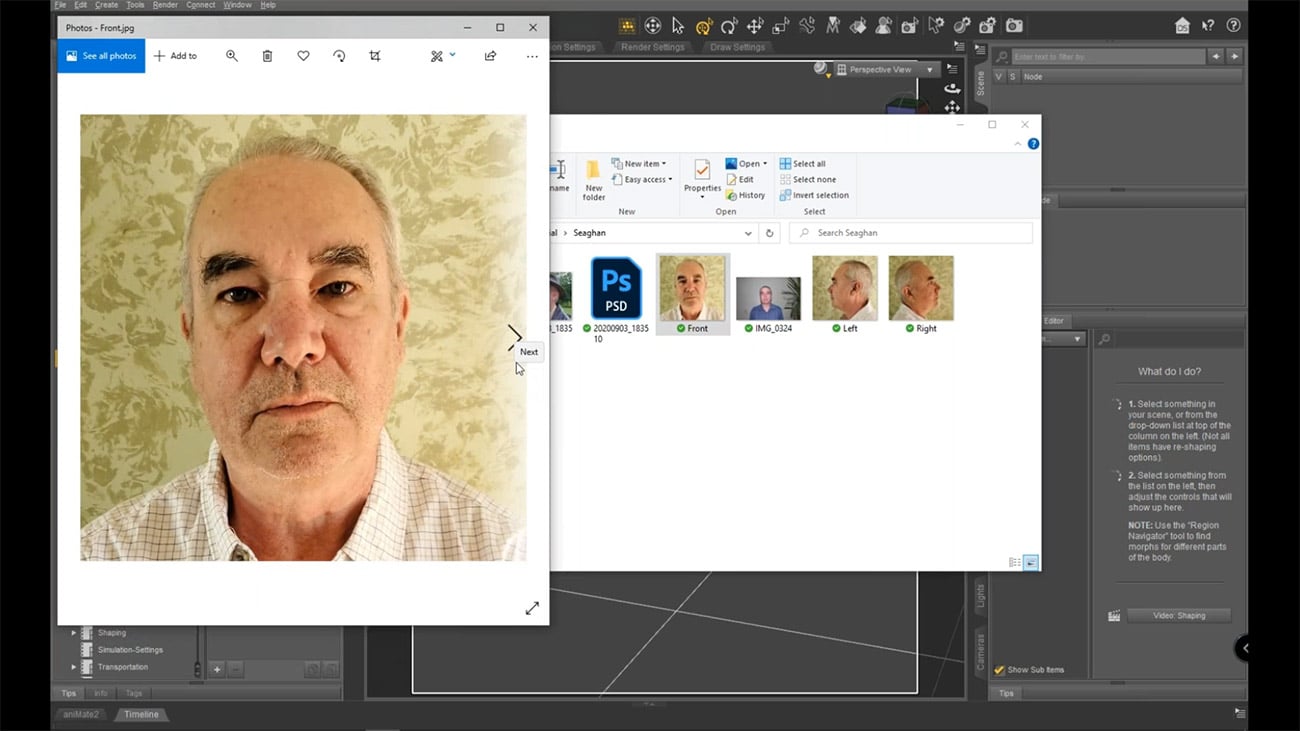Click the Video: Shaping button

point(1179,616)
